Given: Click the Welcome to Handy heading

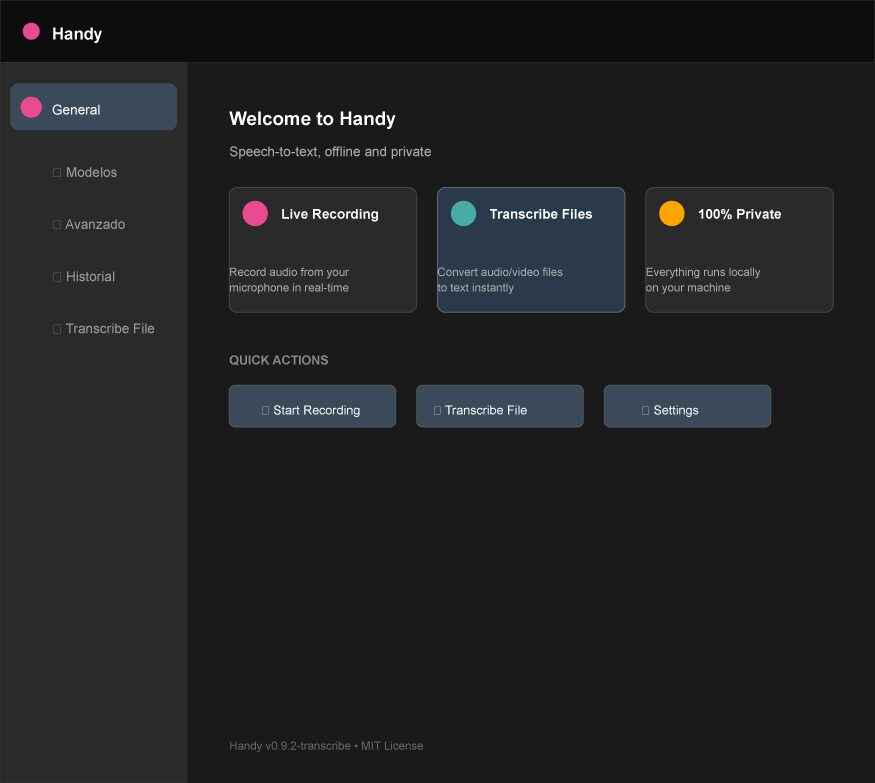Looking at the screenshot, I should point(312,118).
